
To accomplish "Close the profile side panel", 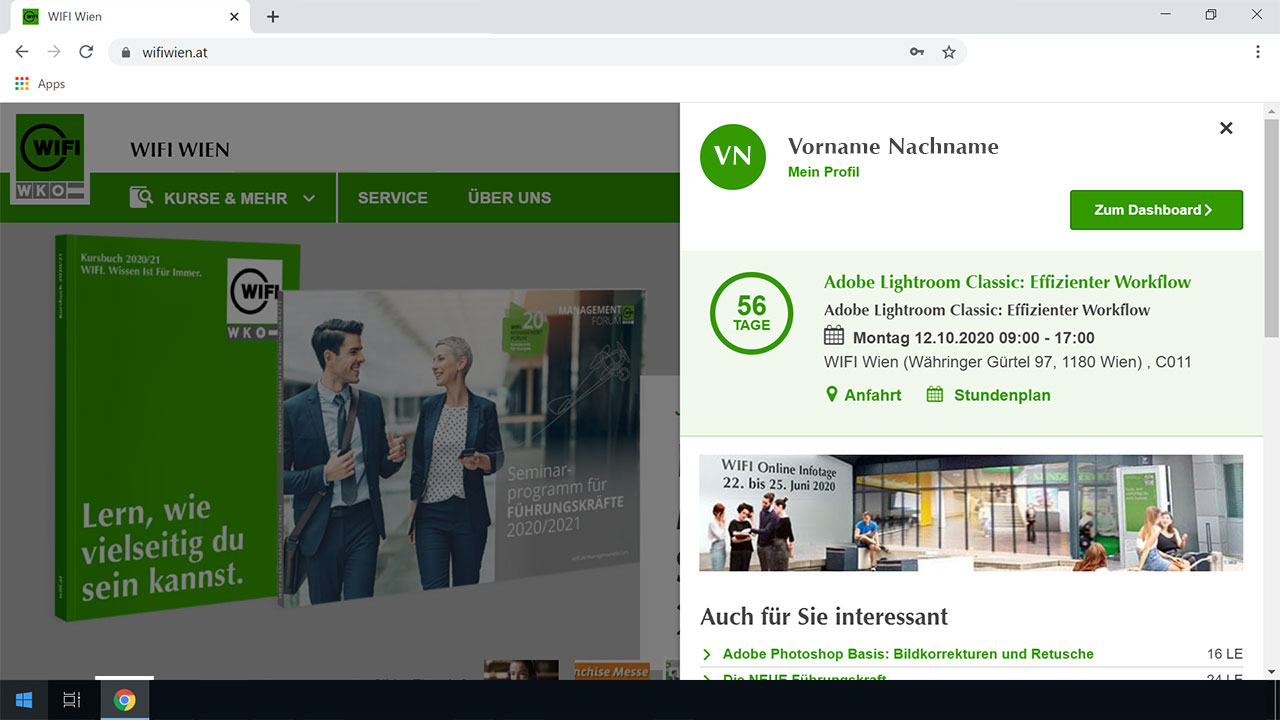I will (1226, 128).
